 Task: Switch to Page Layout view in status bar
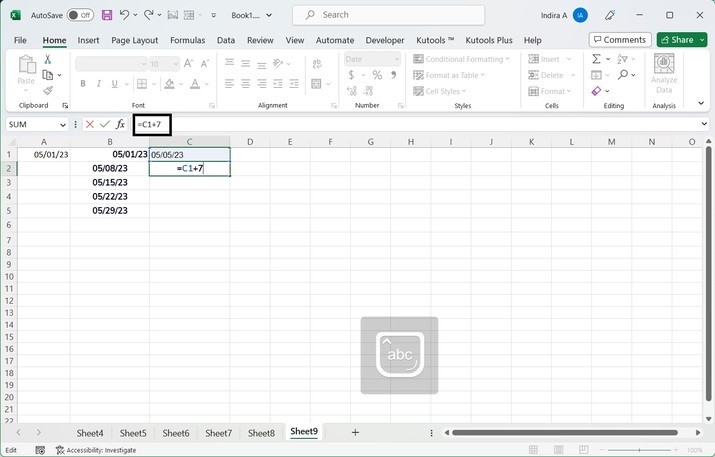point(557,450)
